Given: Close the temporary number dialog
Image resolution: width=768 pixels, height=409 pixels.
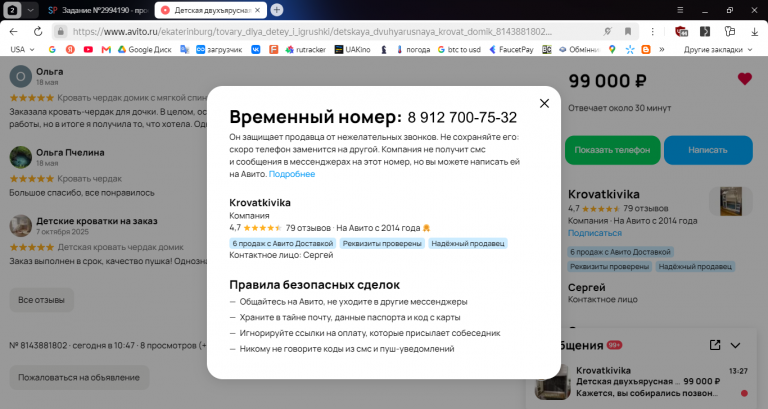Looking at the screenshot, I should tap(544, 103).
